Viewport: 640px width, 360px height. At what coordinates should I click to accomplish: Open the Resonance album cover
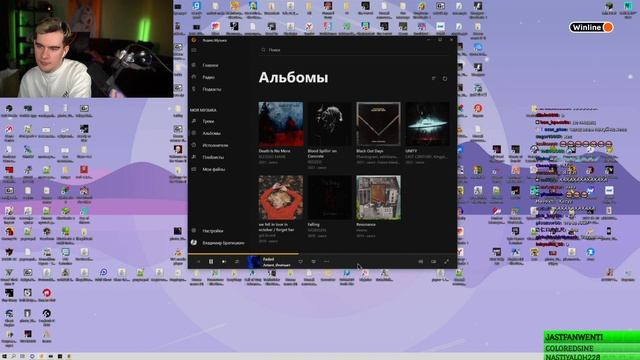click(x=378, y=198)
